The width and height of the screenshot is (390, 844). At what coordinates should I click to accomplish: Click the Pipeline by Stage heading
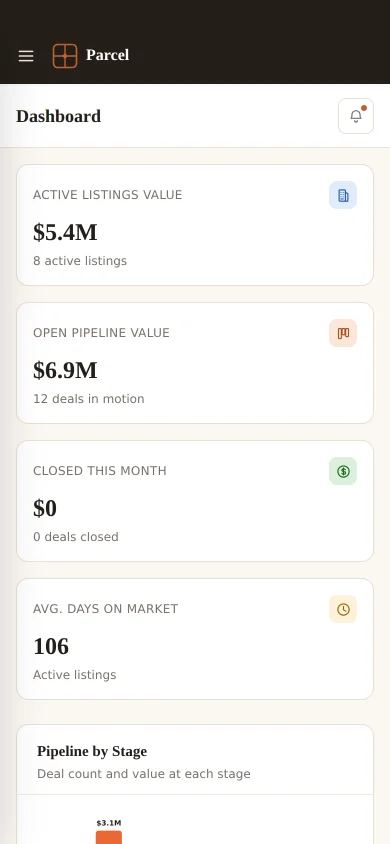(x=92, y=751)
